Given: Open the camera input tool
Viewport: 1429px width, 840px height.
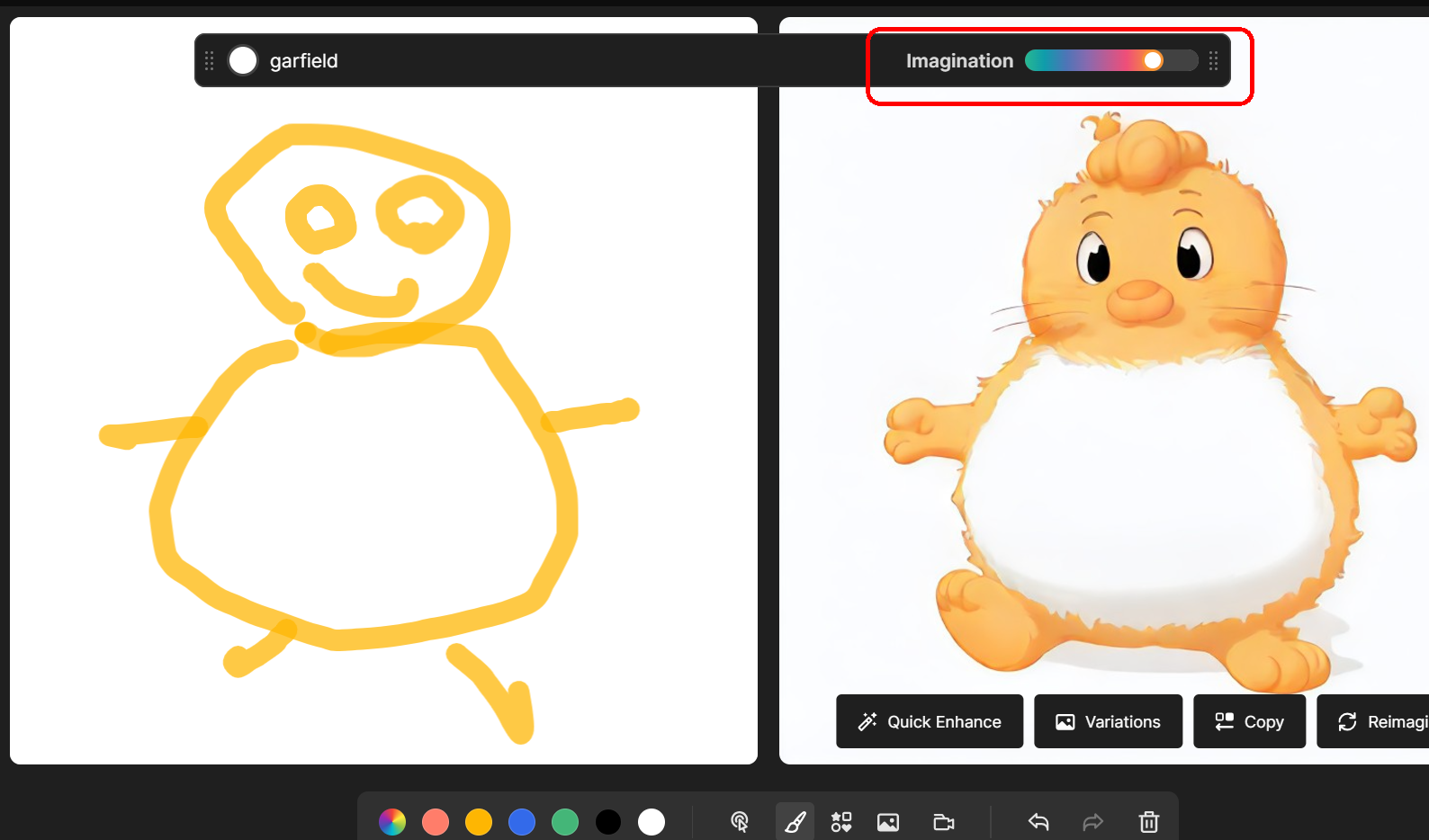Looking at the screenshot, I should 943,822.
